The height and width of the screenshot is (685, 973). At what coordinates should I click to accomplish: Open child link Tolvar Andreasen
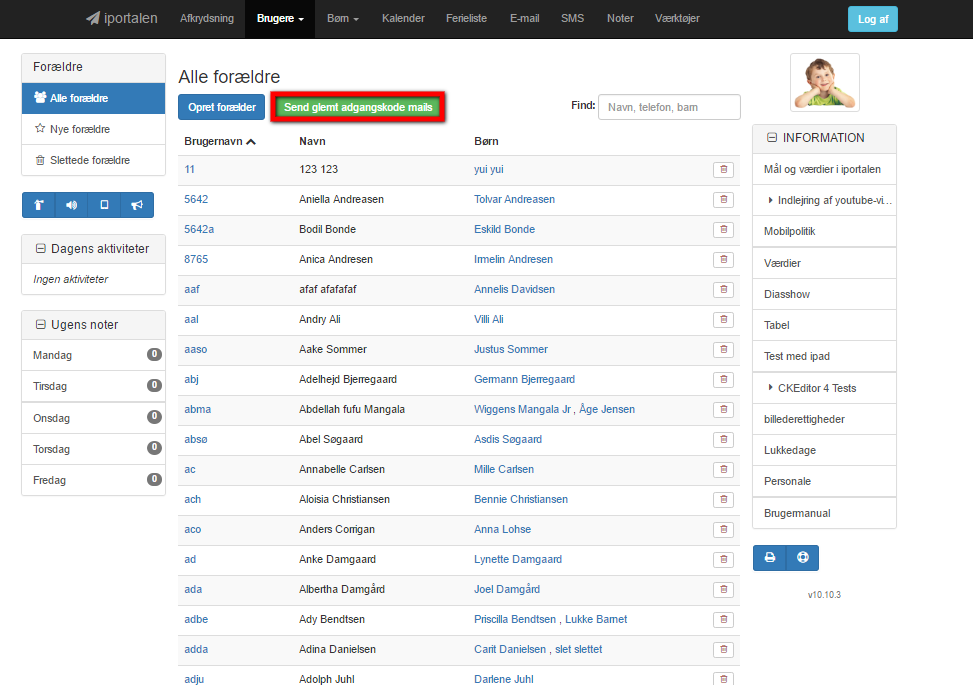click(x=514, y=199)
